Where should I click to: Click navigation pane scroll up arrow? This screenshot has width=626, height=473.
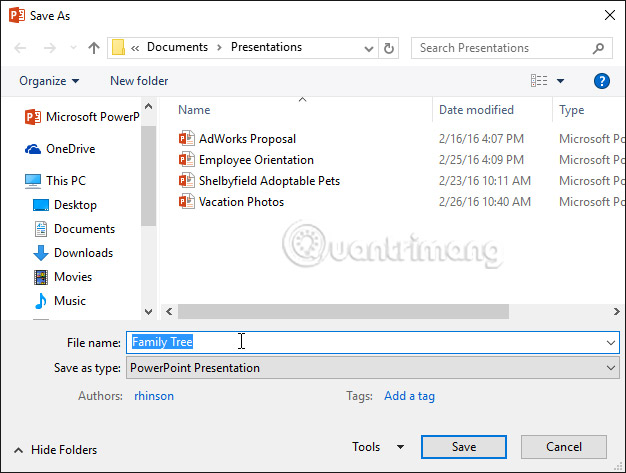click(149, 106)
